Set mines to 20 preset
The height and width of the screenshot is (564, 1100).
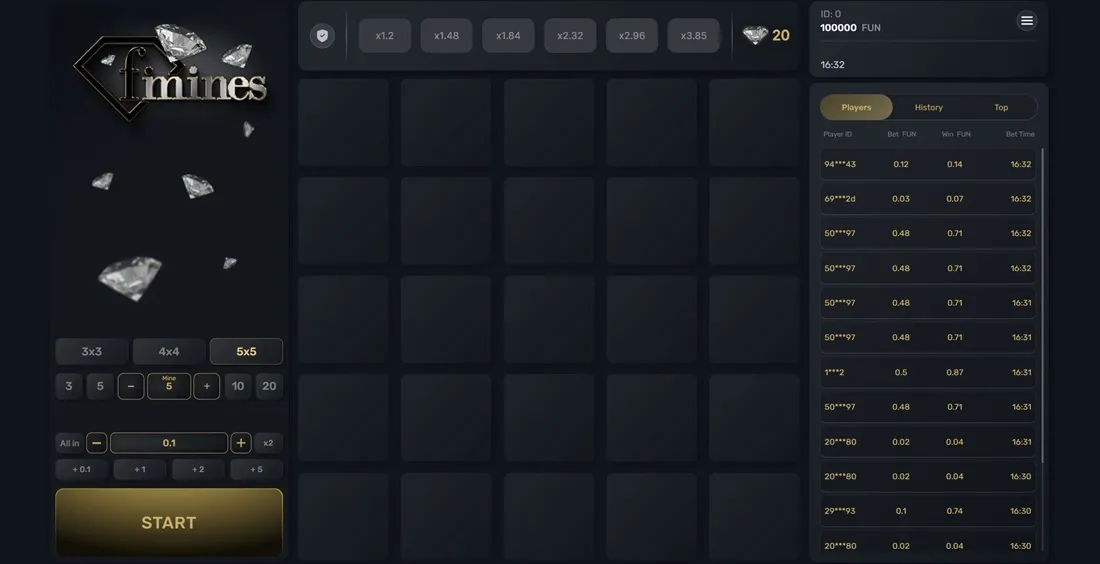click(269, 387)
